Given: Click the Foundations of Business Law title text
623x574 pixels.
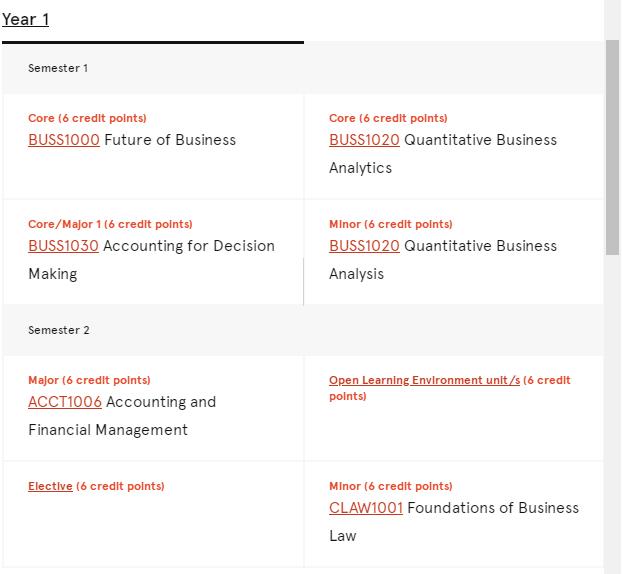Looking at the screenshot, I should tap(454, 522).
